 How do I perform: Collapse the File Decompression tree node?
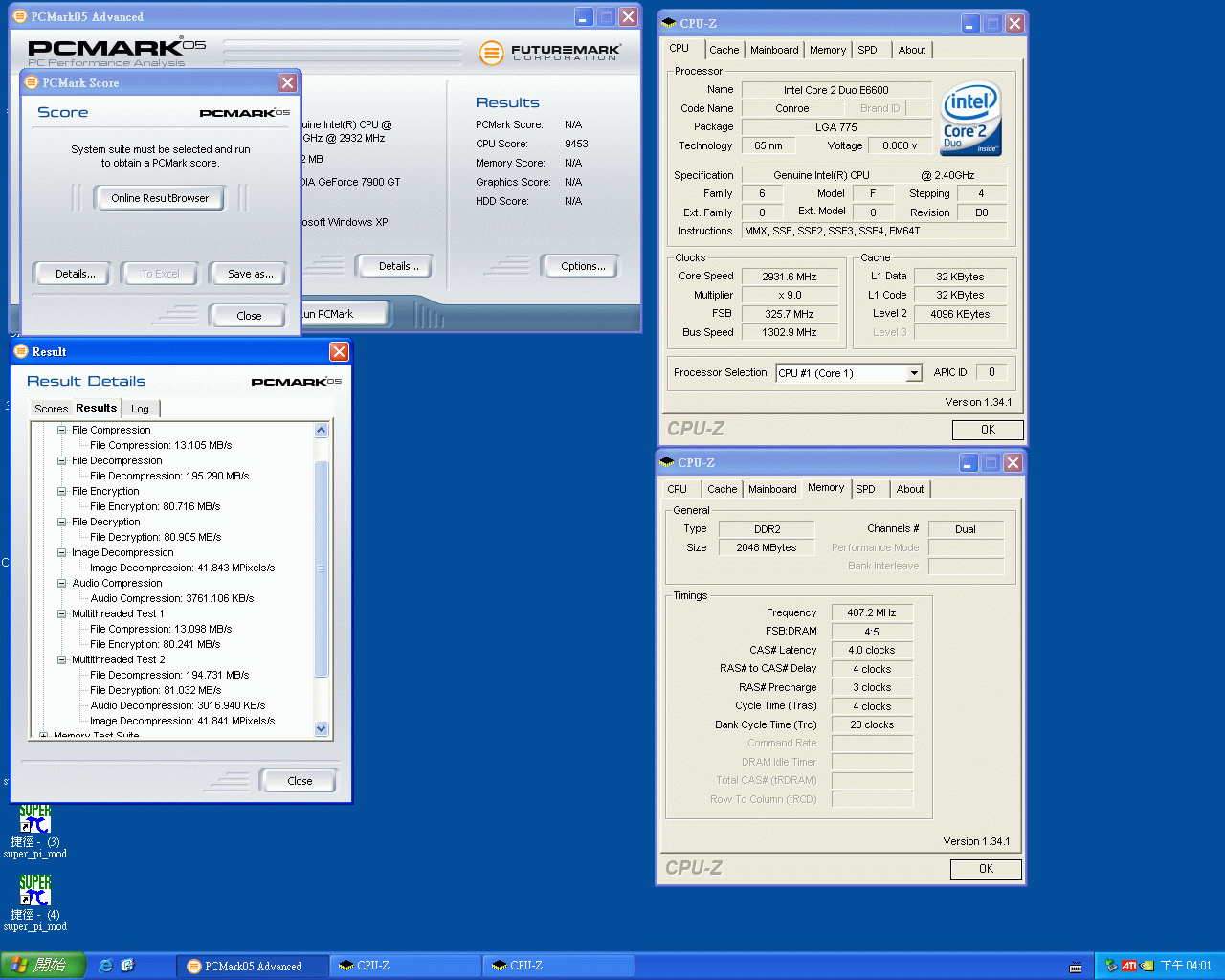61,460
